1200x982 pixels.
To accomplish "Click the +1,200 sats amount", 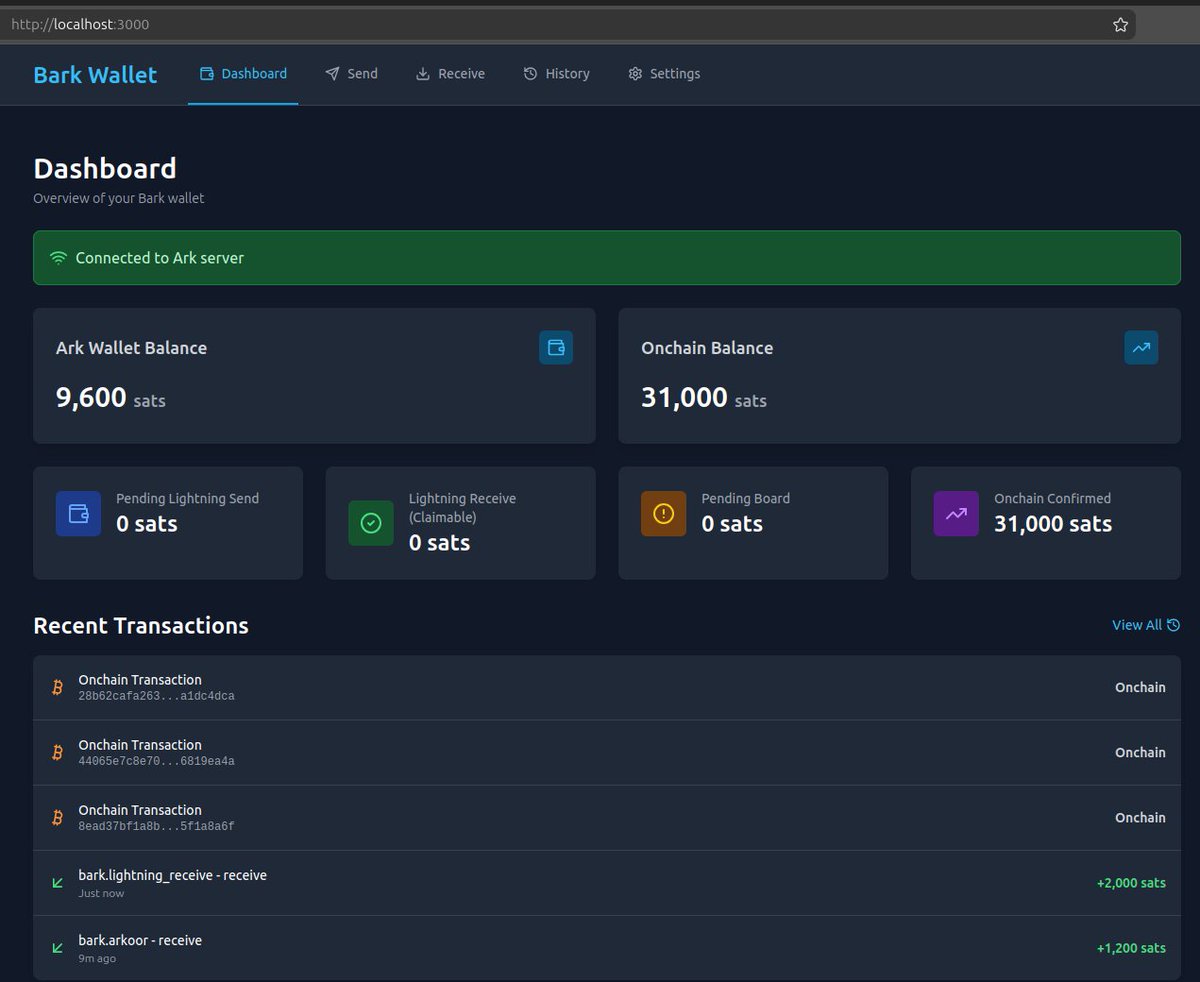I will coord(1131,948).
